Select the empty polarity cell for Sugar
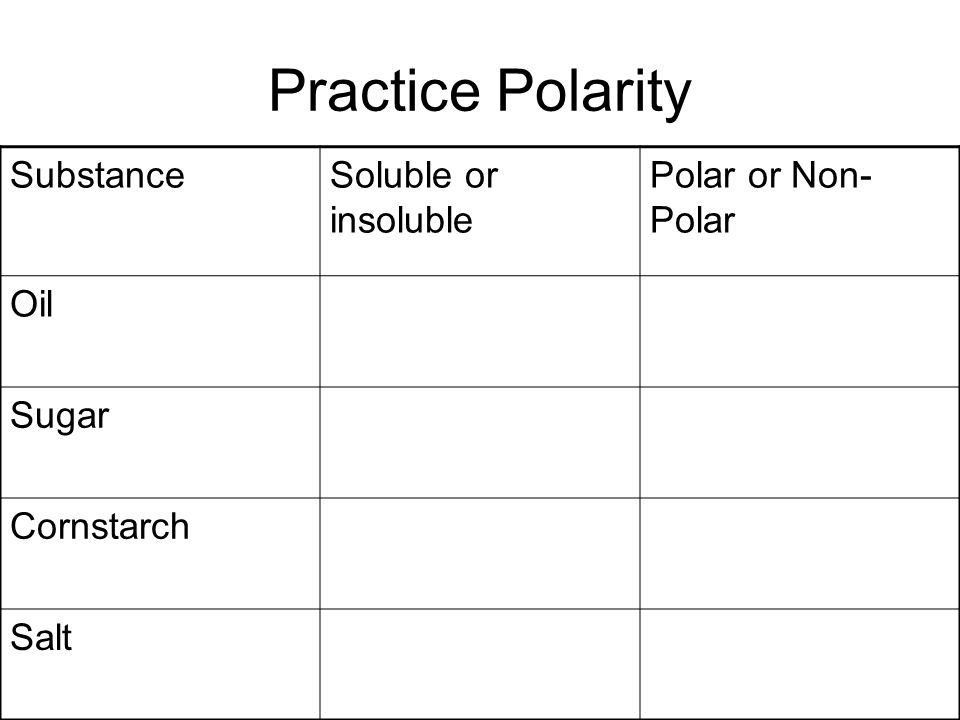 [800, 442]
